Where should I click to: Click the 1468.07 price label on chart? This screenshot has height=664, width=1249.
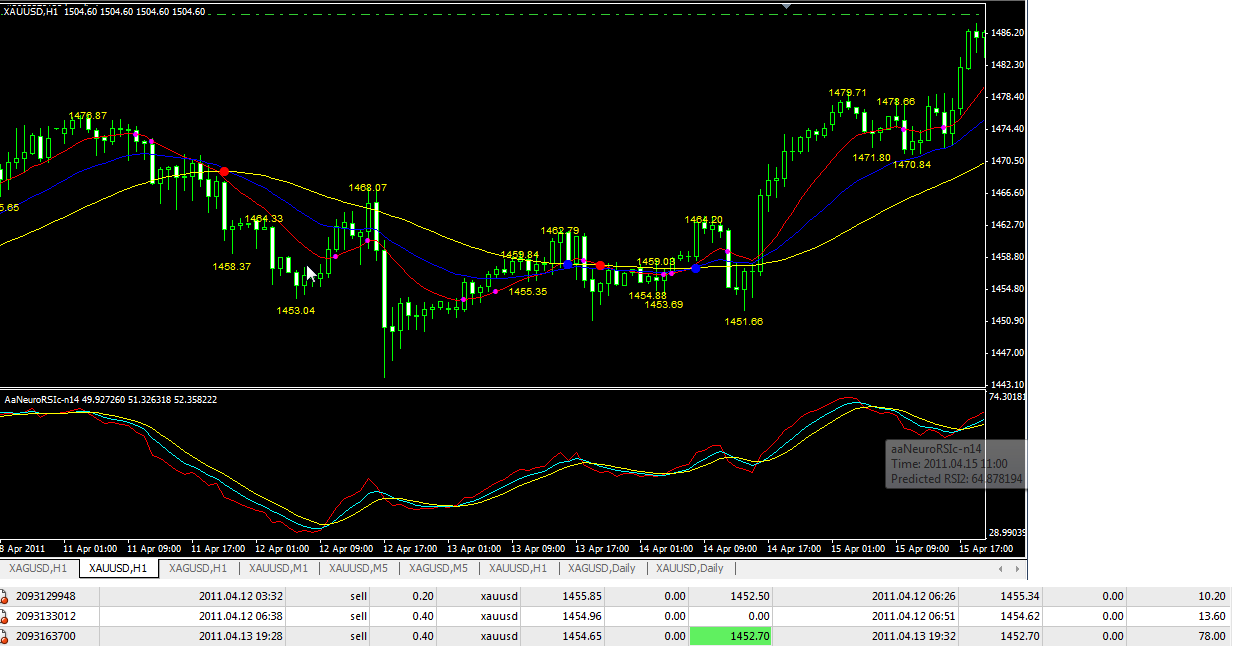pos(368,187)
